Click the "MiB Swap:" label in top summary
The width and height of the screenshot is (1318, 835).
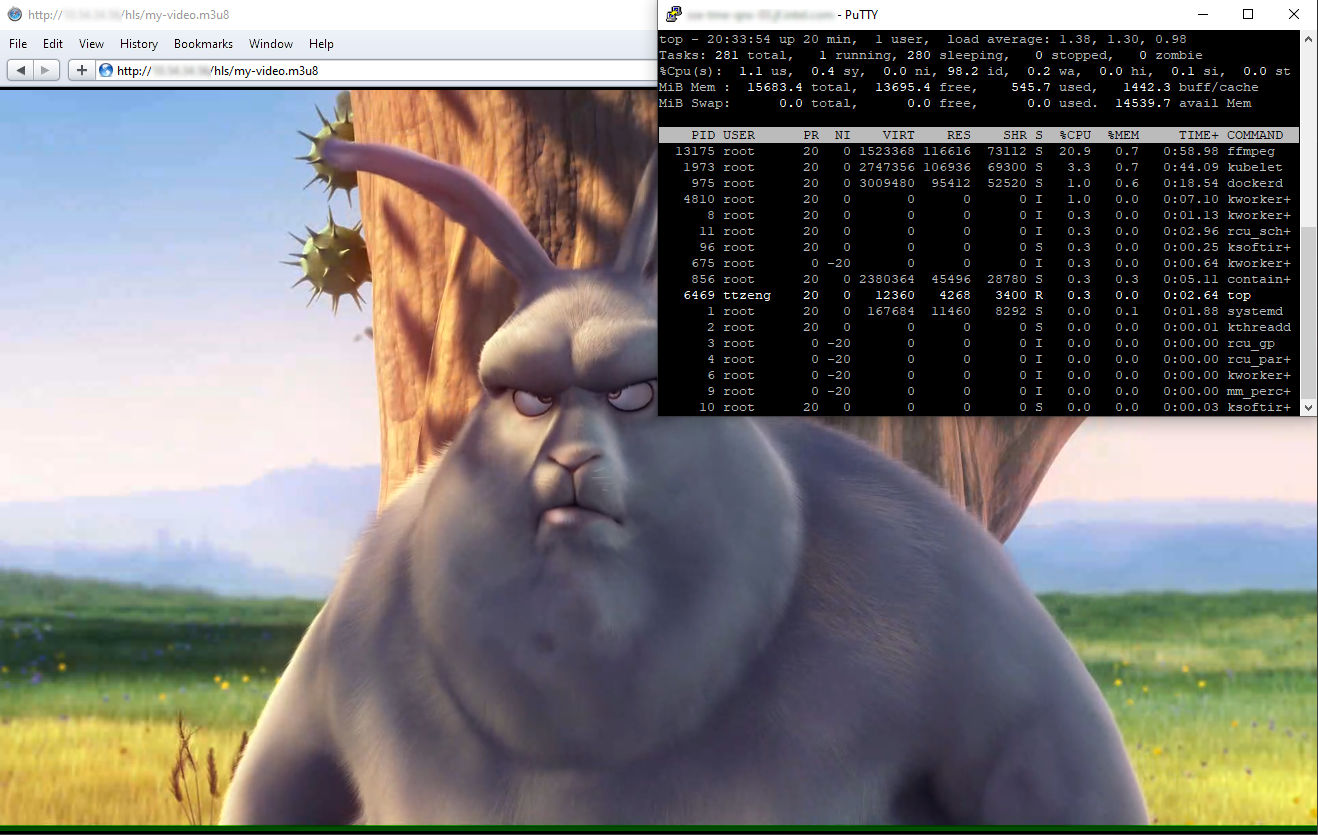(695, 103)
